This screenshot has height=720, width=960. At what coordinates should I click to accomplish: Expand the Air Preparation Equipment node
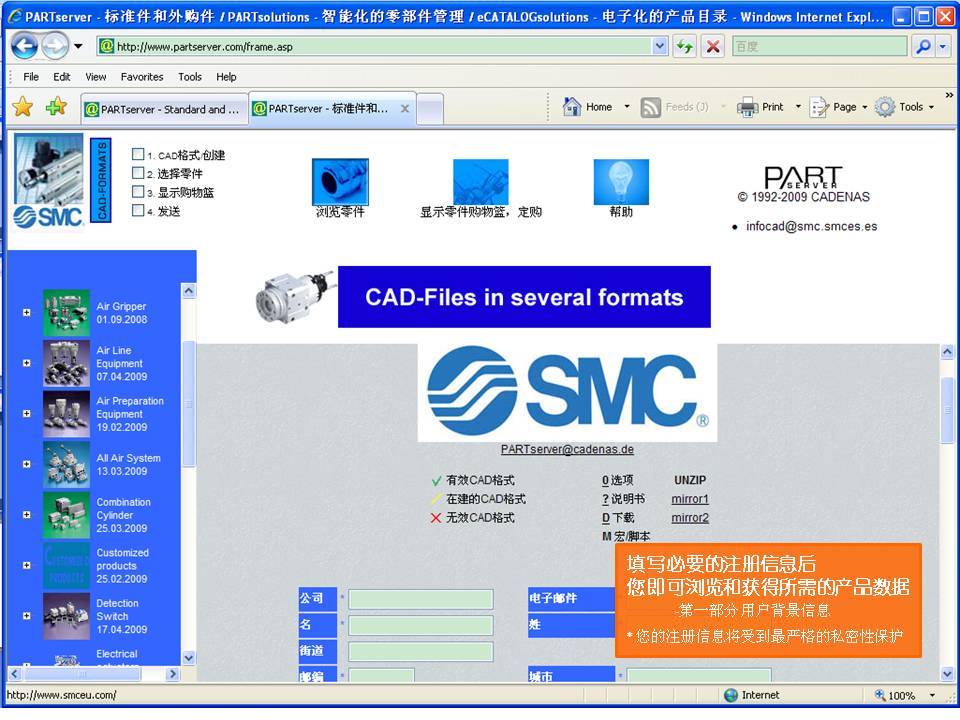26,414
